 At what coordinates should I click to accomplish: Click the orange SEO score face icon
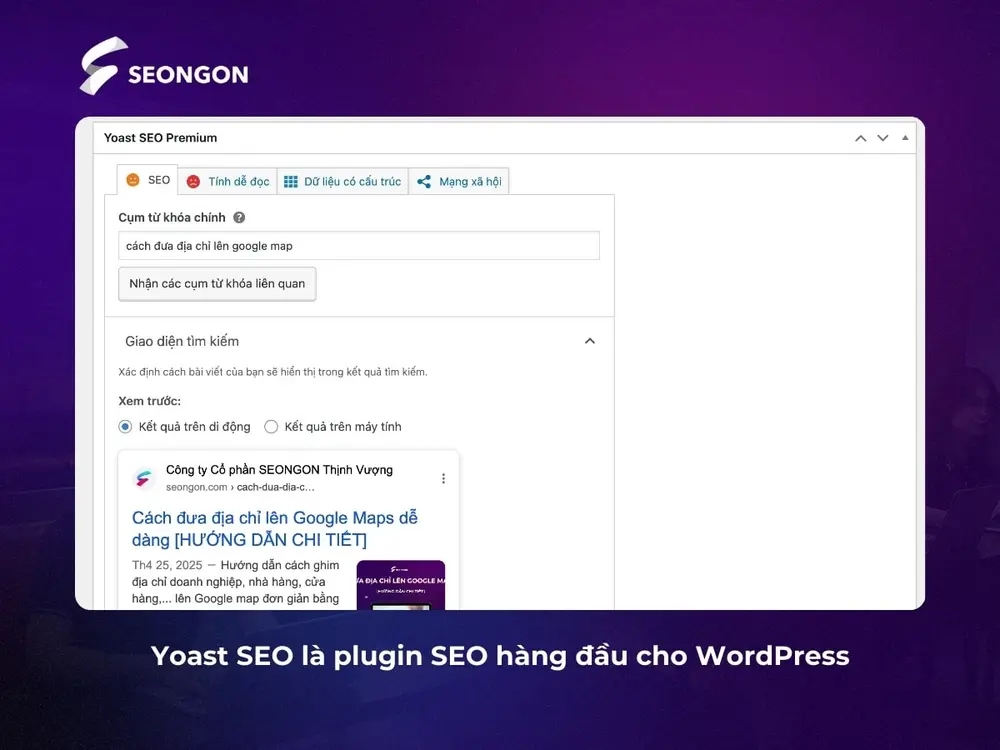(133, 180)
